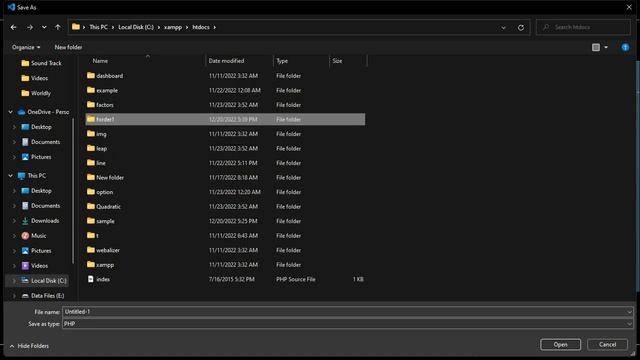Select This PC in the address bar
640x360 pixels.
coord(98,27)
